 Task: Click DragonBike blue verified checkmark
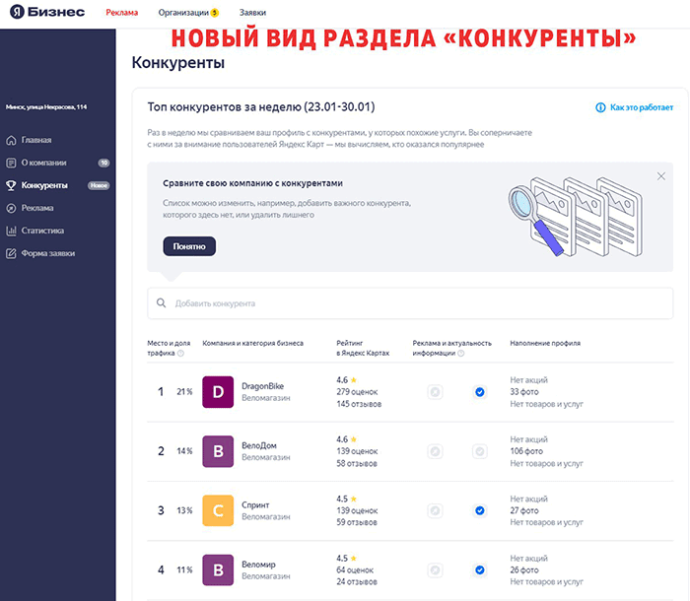(480, 392)
